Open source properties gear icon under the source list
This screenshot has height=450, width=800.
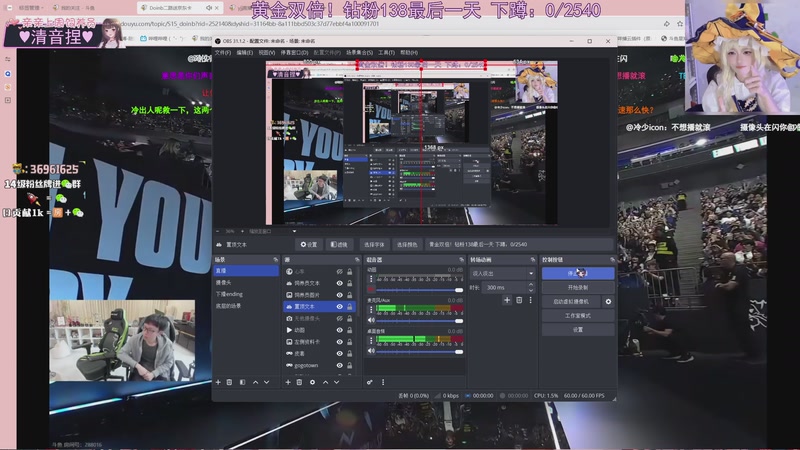pos(312,382)
